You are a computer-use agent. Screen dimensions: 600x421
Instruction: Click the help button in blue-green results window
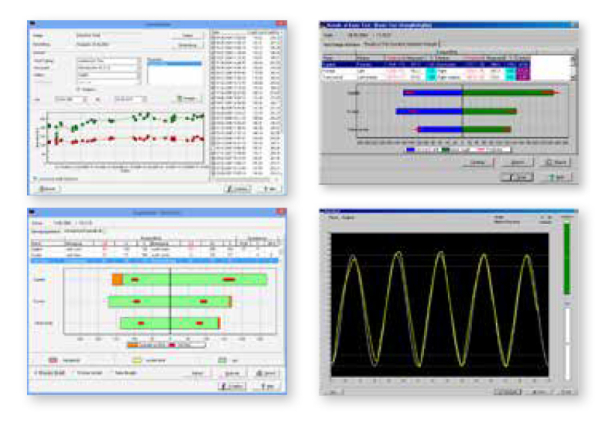click(x=557, y=177)
